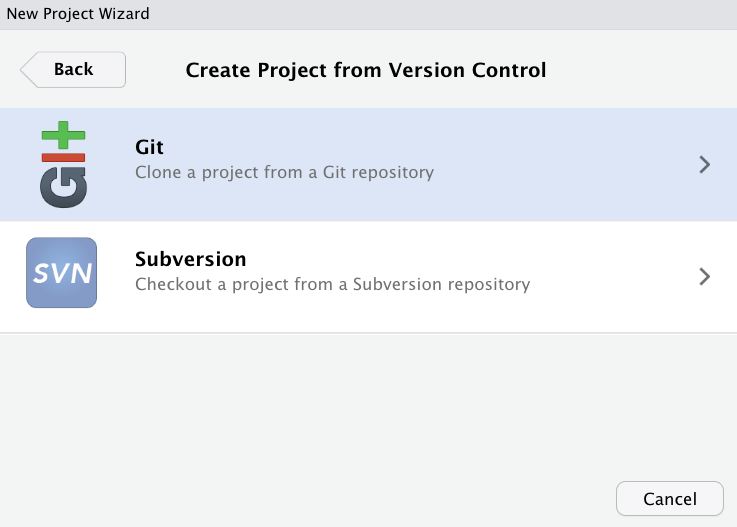The width and height of the screenshot is (737, 527).
Task: Click the blue SVN icon
Action: (61, 272)
